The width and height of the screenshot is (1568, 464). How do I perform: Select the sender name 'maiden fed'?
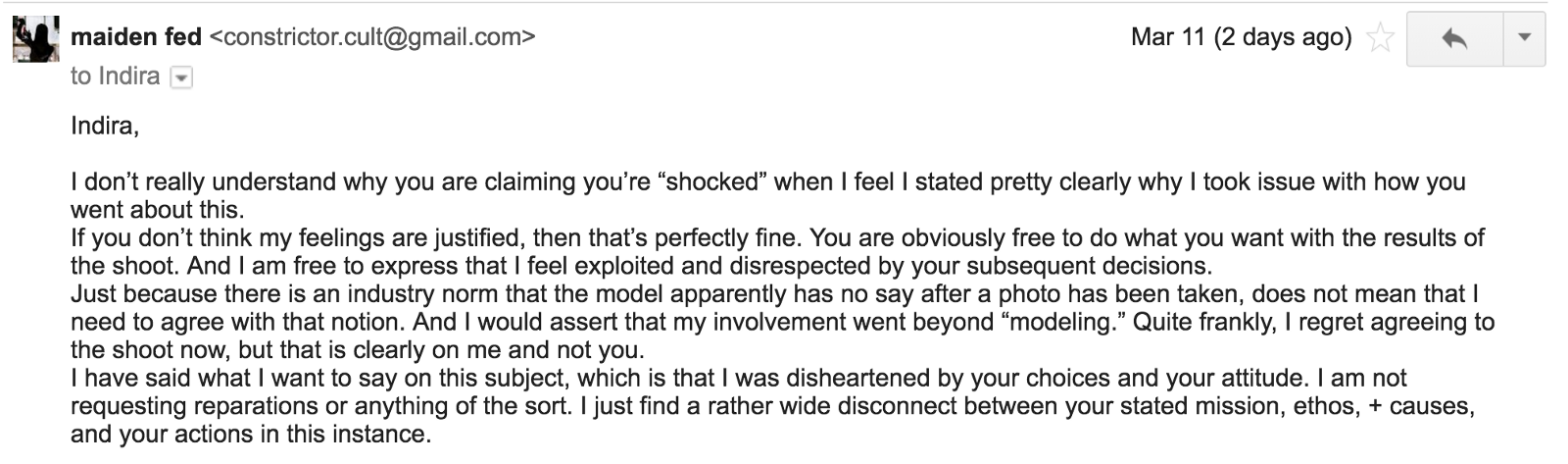pyautogui.click(x=136, y=37)
